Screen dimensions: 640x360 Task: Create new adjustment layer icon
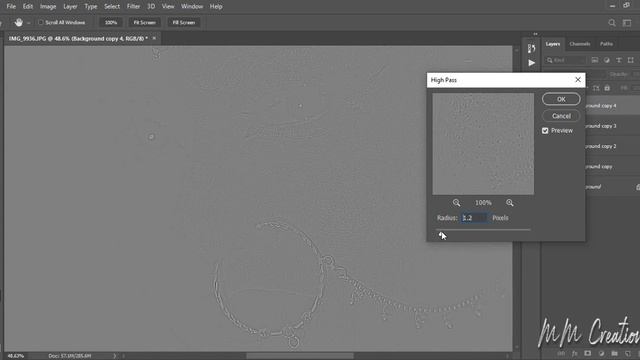(x=601, y=353)
